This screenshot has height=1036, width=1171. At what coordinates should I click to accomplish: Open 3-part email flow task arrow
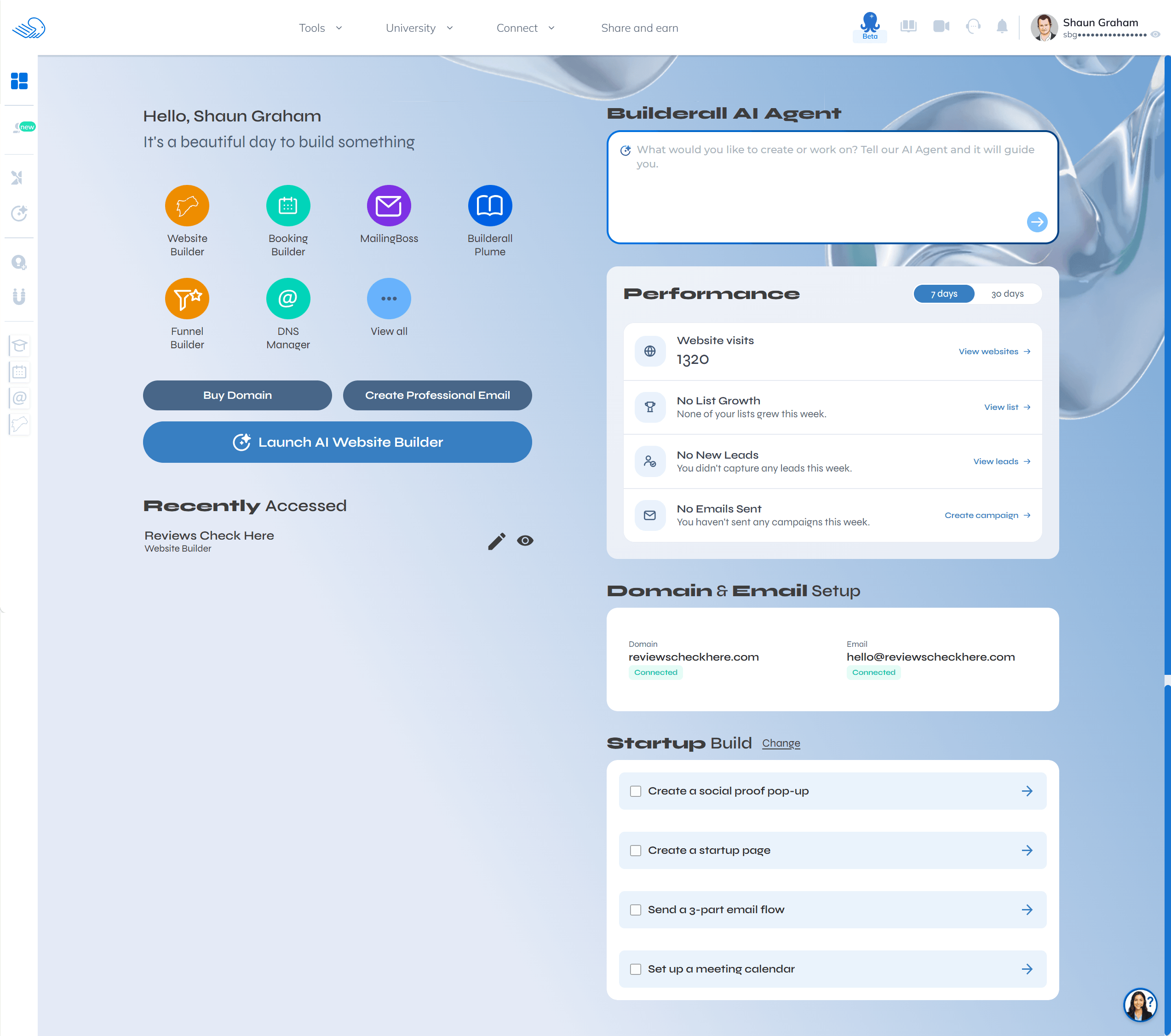pos(1027,910)
